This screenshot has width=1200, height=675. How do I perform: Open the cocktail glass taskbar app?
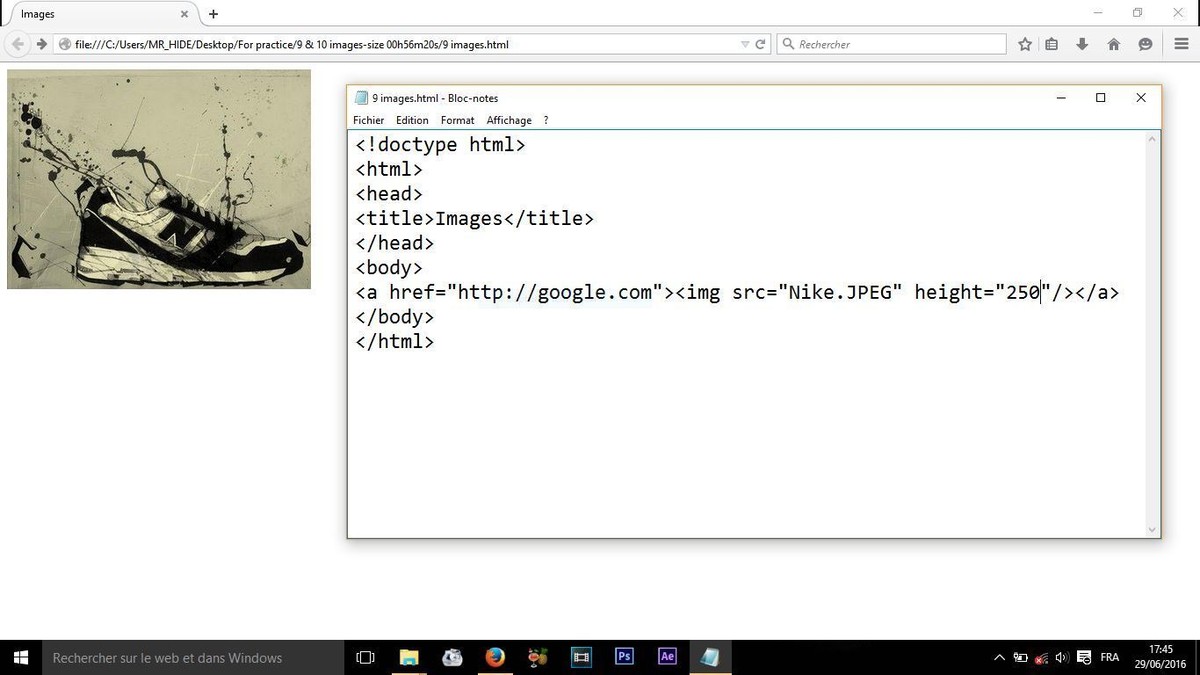[x=538, y=657]
